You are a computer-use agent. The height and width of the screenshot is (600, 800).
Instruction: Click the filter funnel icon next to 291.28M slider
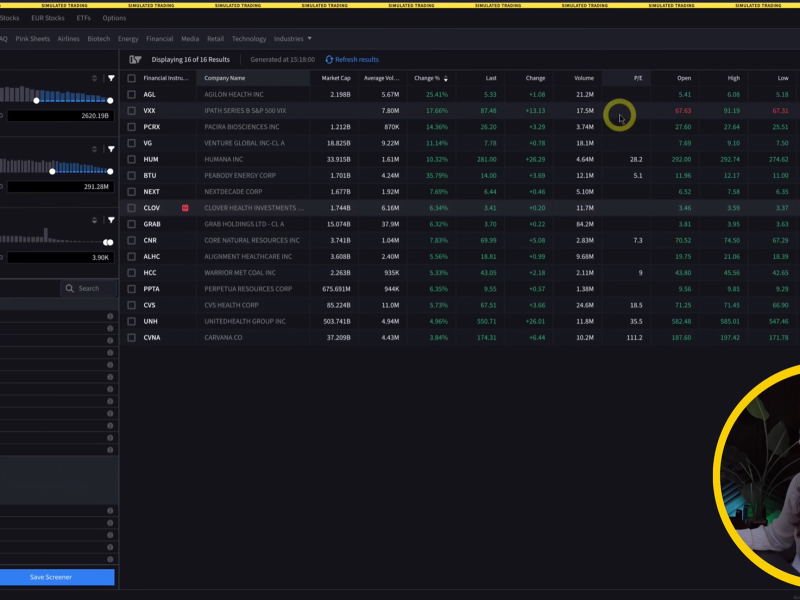click(111, 149)
